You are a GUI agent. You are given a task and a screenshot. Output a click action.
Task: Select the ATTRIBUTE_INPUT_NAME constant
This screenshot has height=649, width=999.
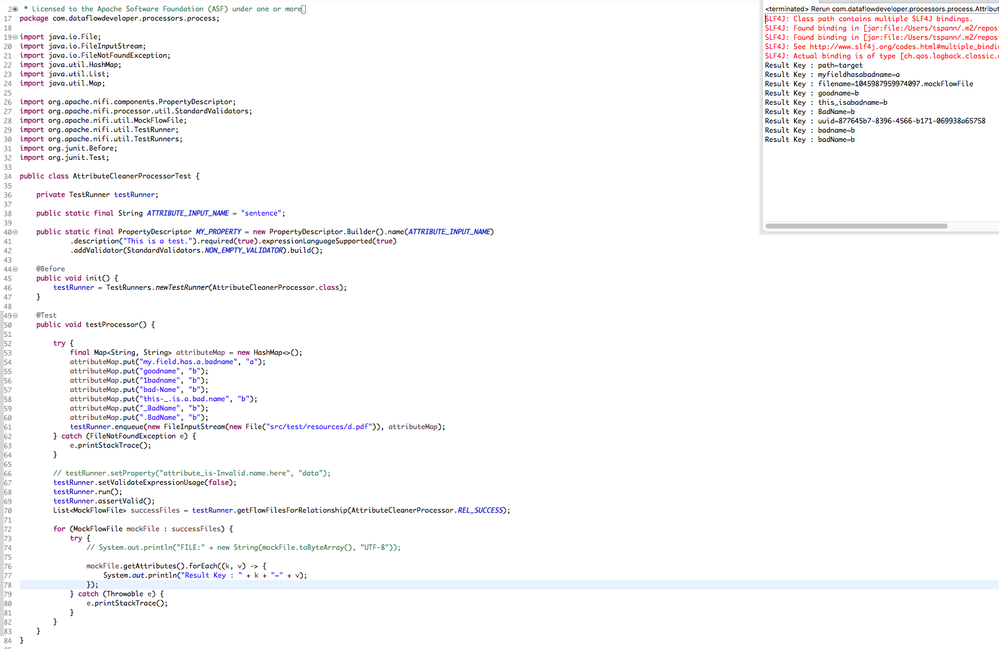(x=190, y=212)
